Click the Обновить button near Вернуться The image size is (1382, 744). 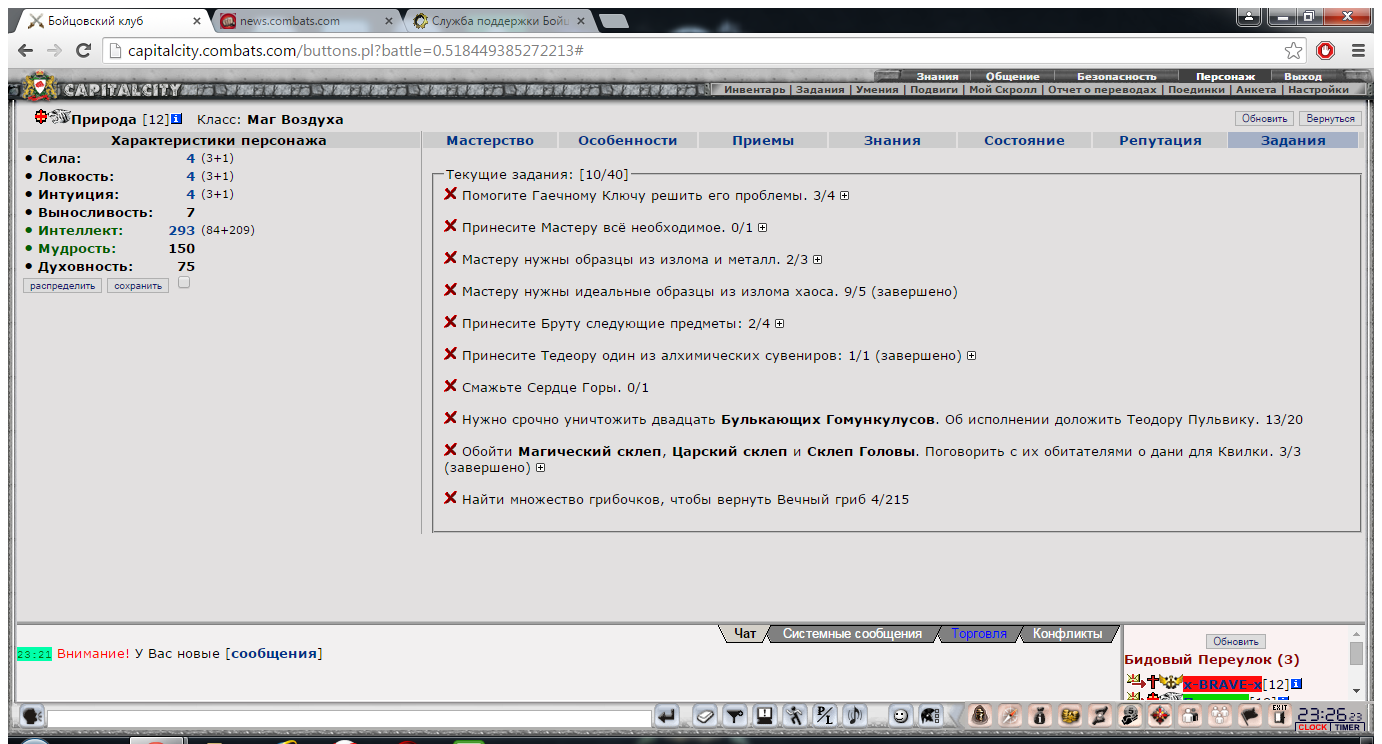1264,118
